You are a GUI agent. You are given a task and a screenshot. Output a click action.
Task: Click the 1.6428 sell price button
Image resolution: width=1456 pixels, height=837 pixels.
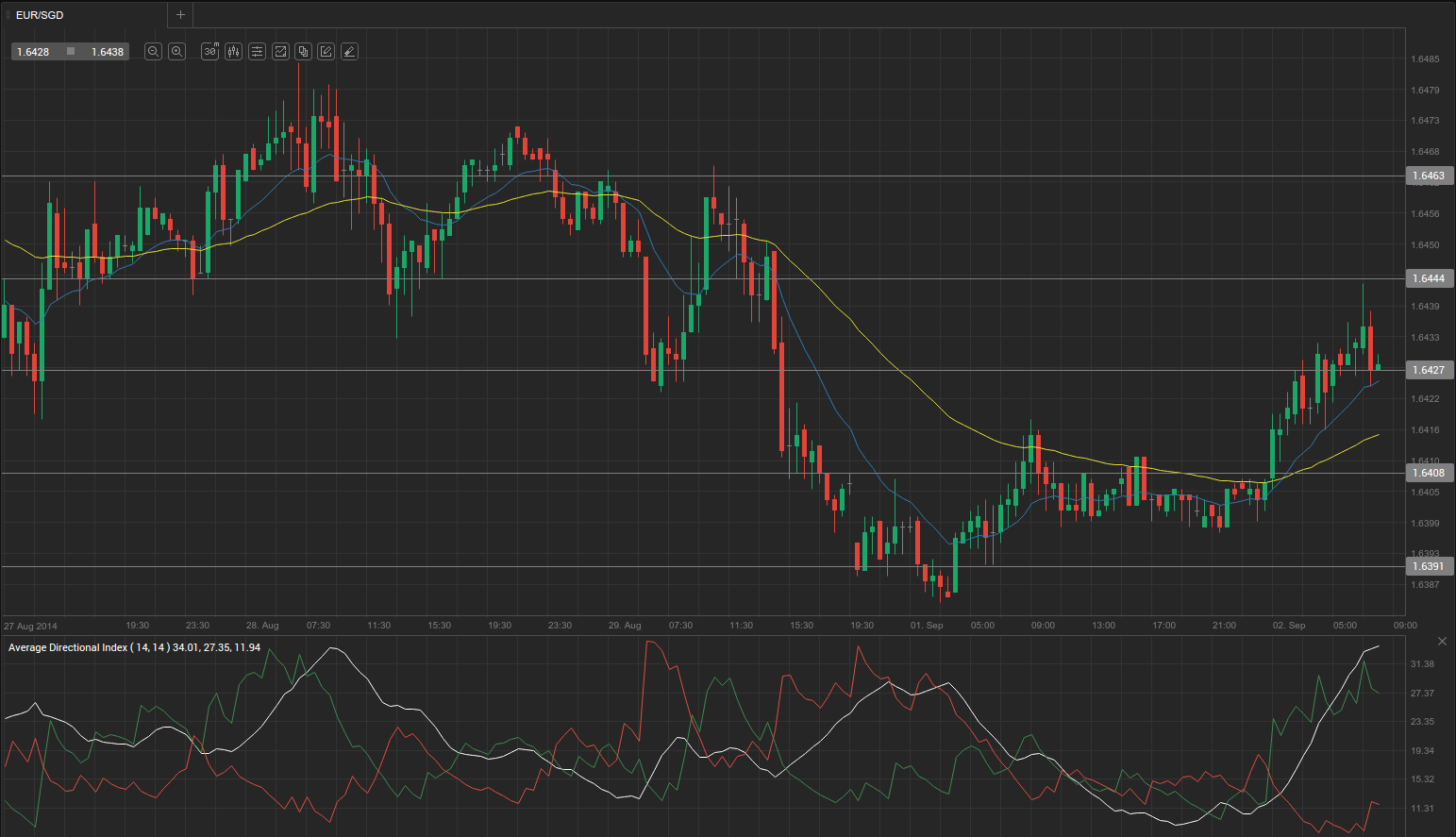pyautogui.click(x=34, y=52)
